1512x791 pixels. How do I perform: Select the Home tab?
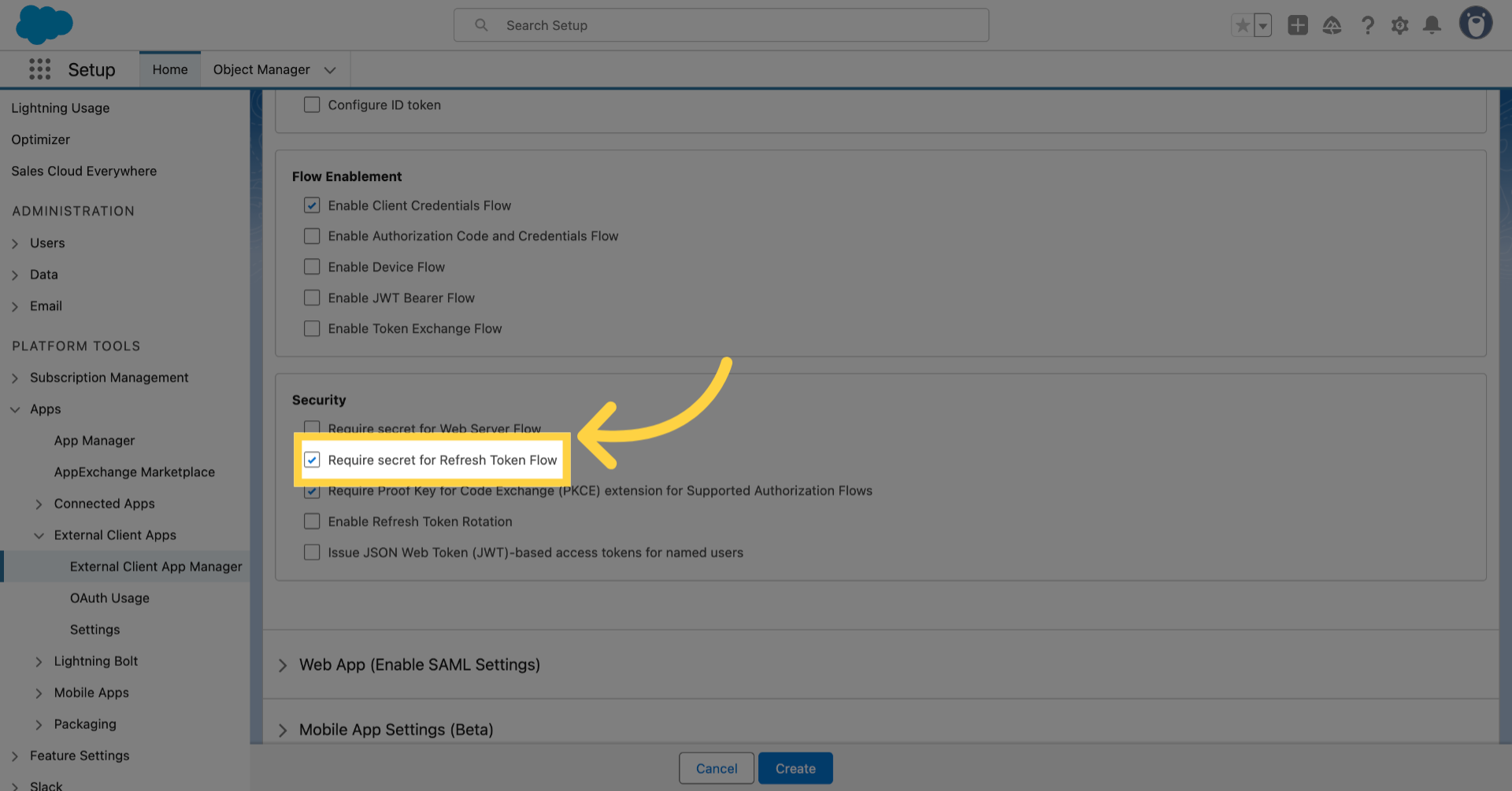pyautogui.click(x=170, y=69)
